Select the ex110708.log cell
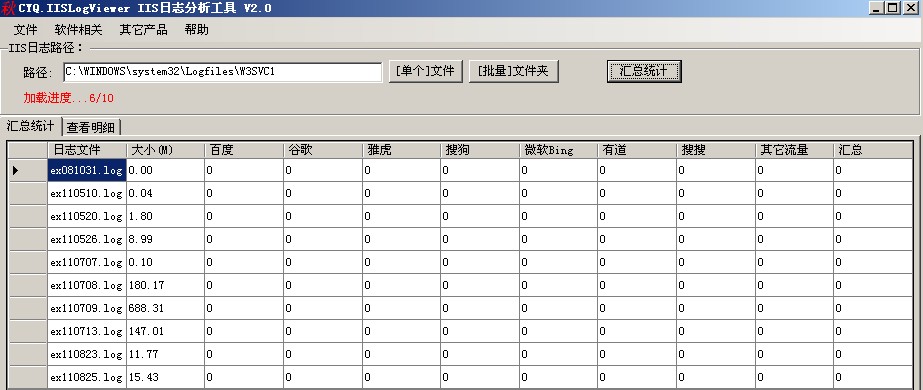The image size is (923, 390). click(87, 285)
